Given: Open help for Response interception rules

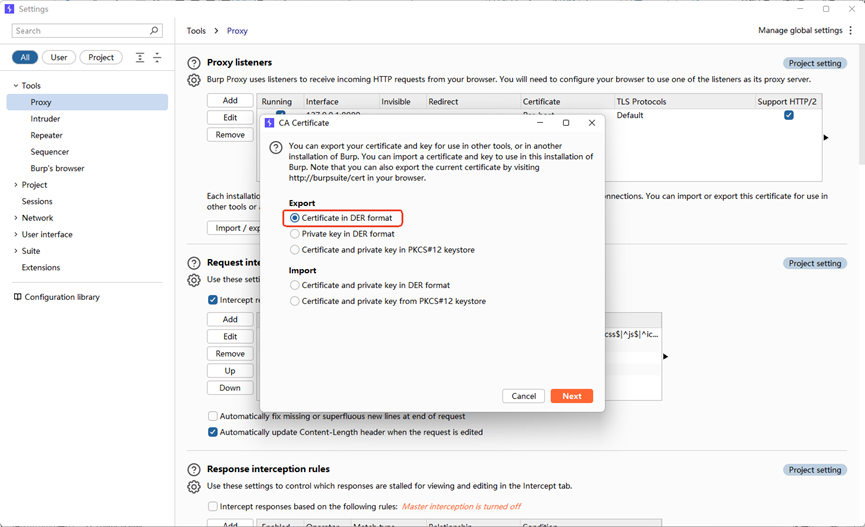Looking at the screenshot, I should pos(194,470).
